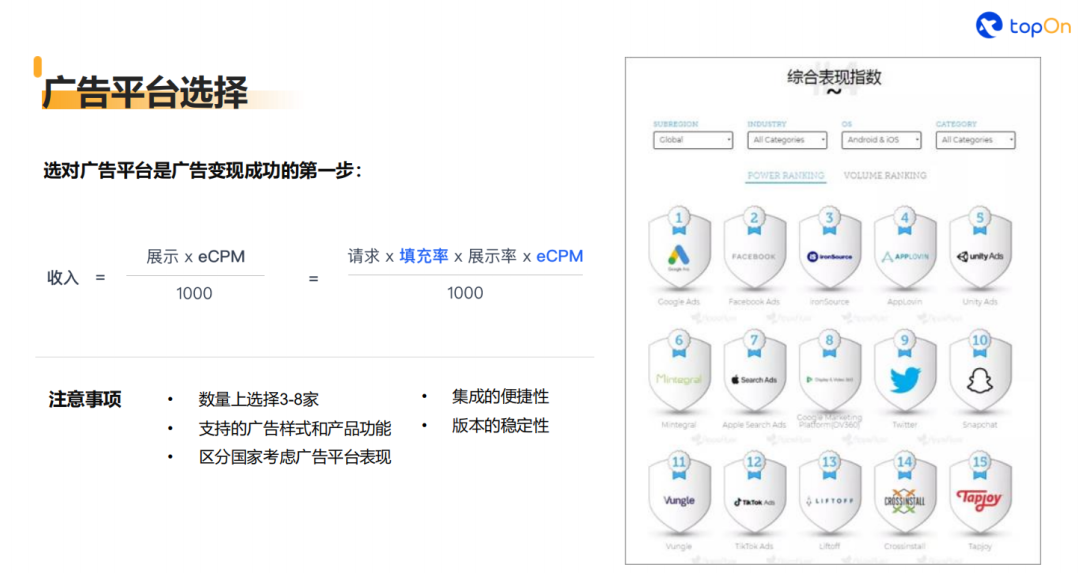Select Google Marketing Platform rank 8 badge
This screenshot has height=573, width=1080.
829,372
